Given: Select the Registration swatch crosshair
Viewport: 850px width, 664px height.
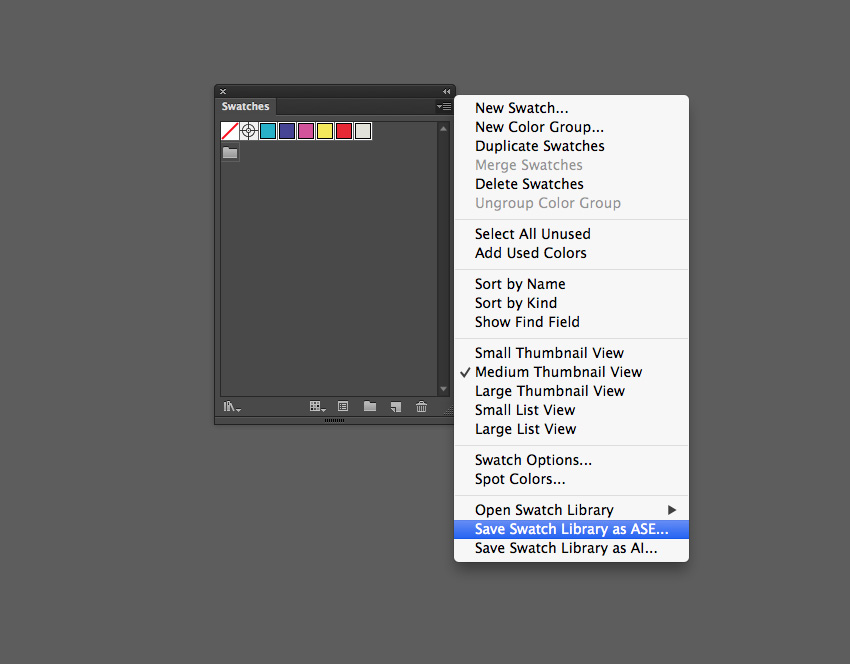Looking at the screenshot, I should tap(249, 131).
